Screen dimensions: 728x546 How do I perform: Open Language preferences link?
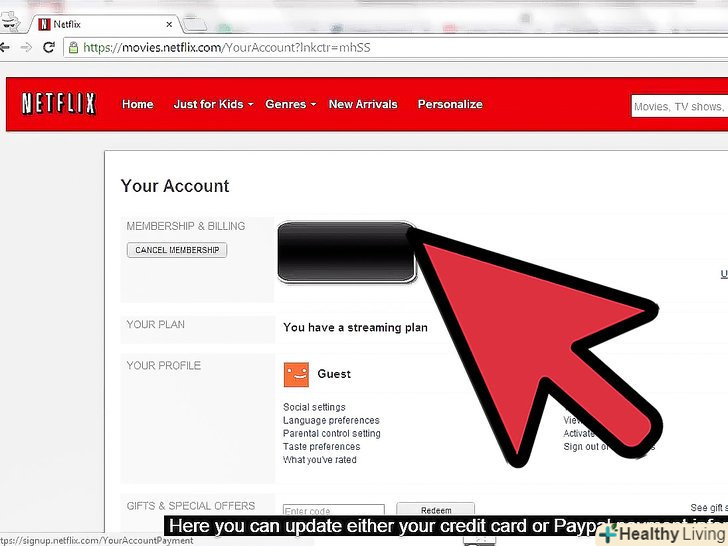tap(331, 420)
